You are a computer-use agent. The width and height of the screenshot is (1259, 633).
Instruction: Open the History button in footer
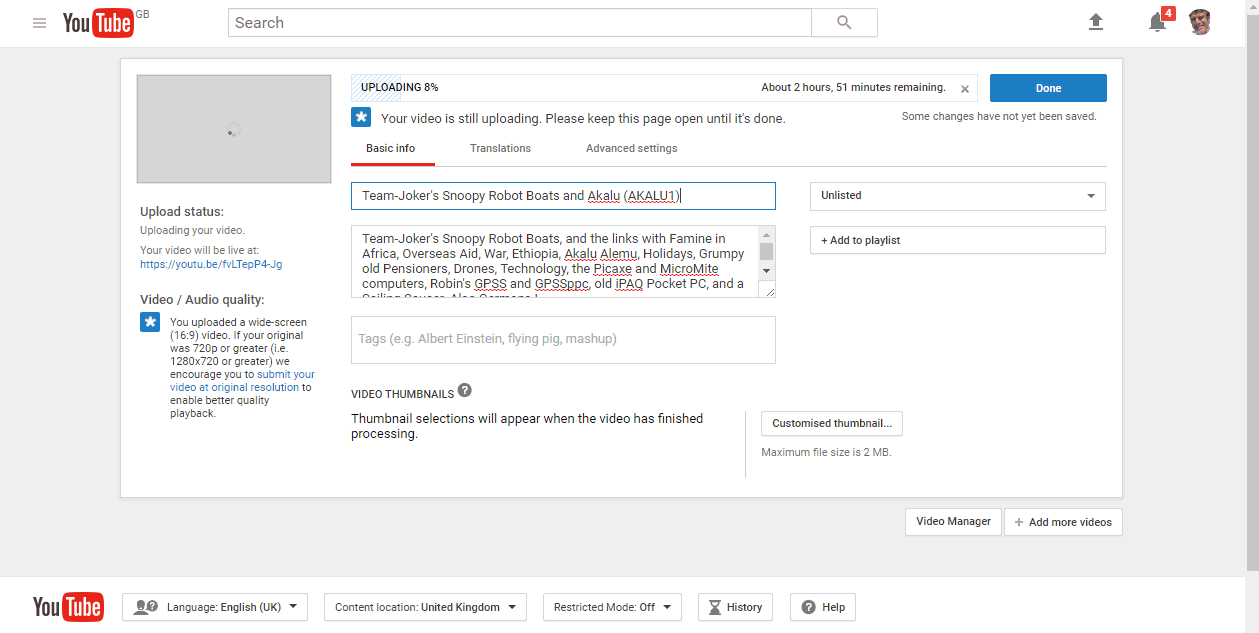point(735,607)
